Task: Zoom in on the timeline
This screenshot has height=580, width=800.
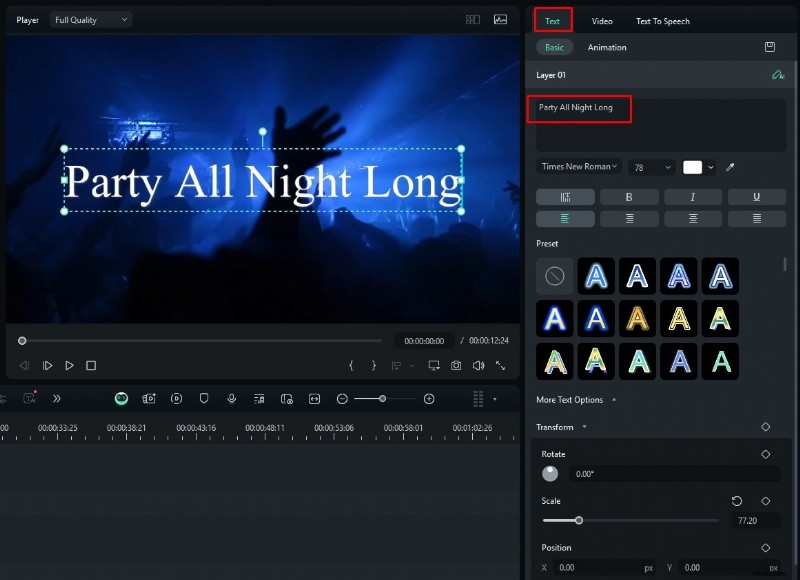Action: (x=429, y=398)
